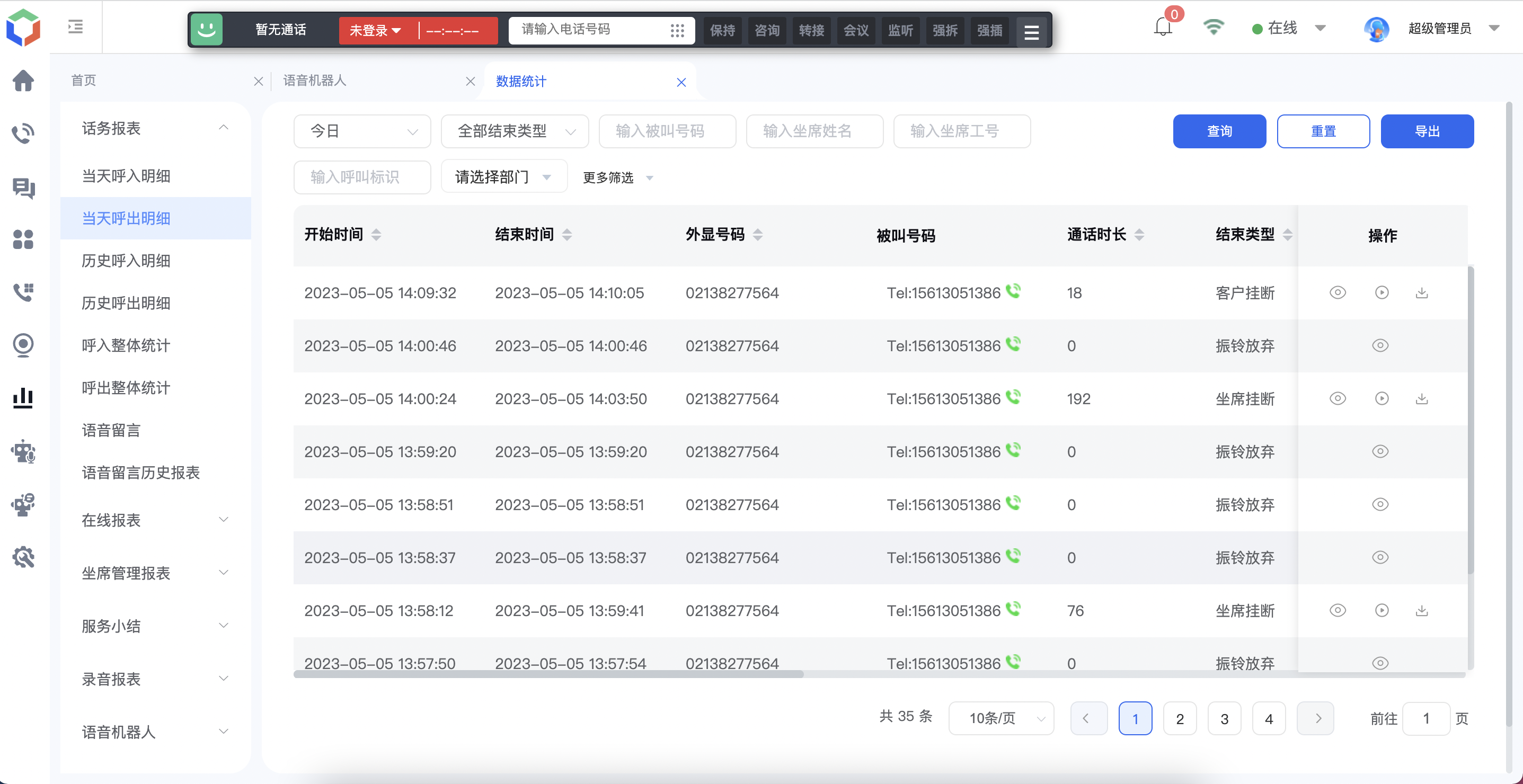Play the recording for the 13:58:12 call
Screen dimensions: 1523x784
(x=1382, y=610)
